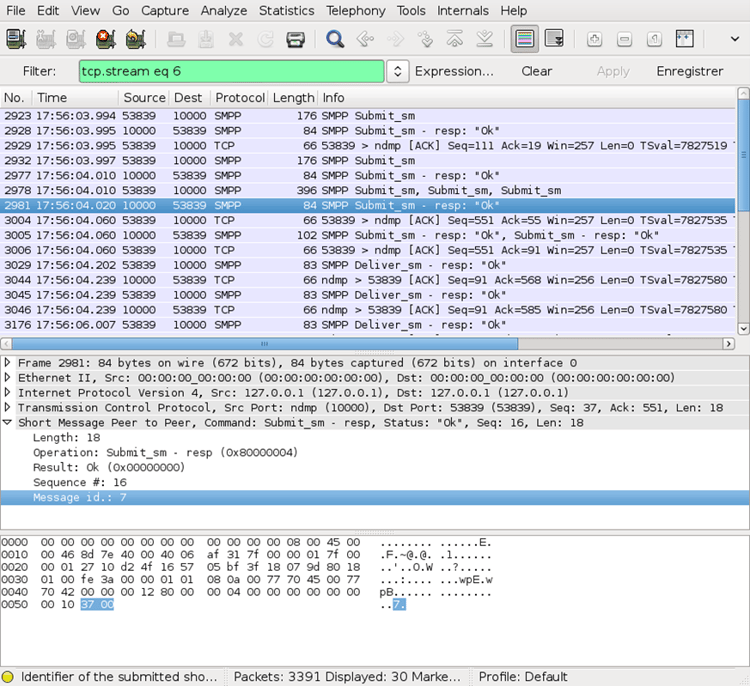Open the Telephony menu
Screen dimensions: 750x686
(x=355, y=10)
